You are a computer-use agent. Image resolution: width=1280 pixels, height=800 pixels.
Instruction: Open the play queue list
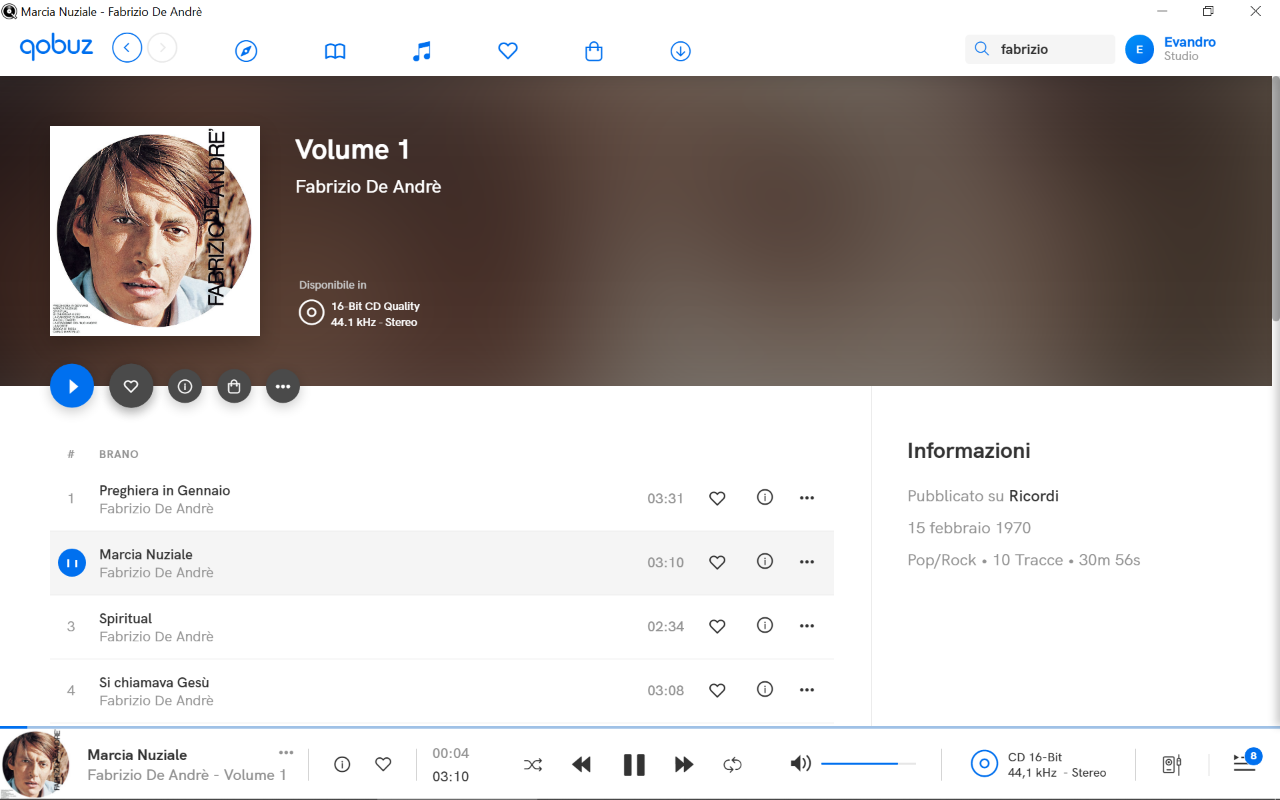(x=1246, y=762)
